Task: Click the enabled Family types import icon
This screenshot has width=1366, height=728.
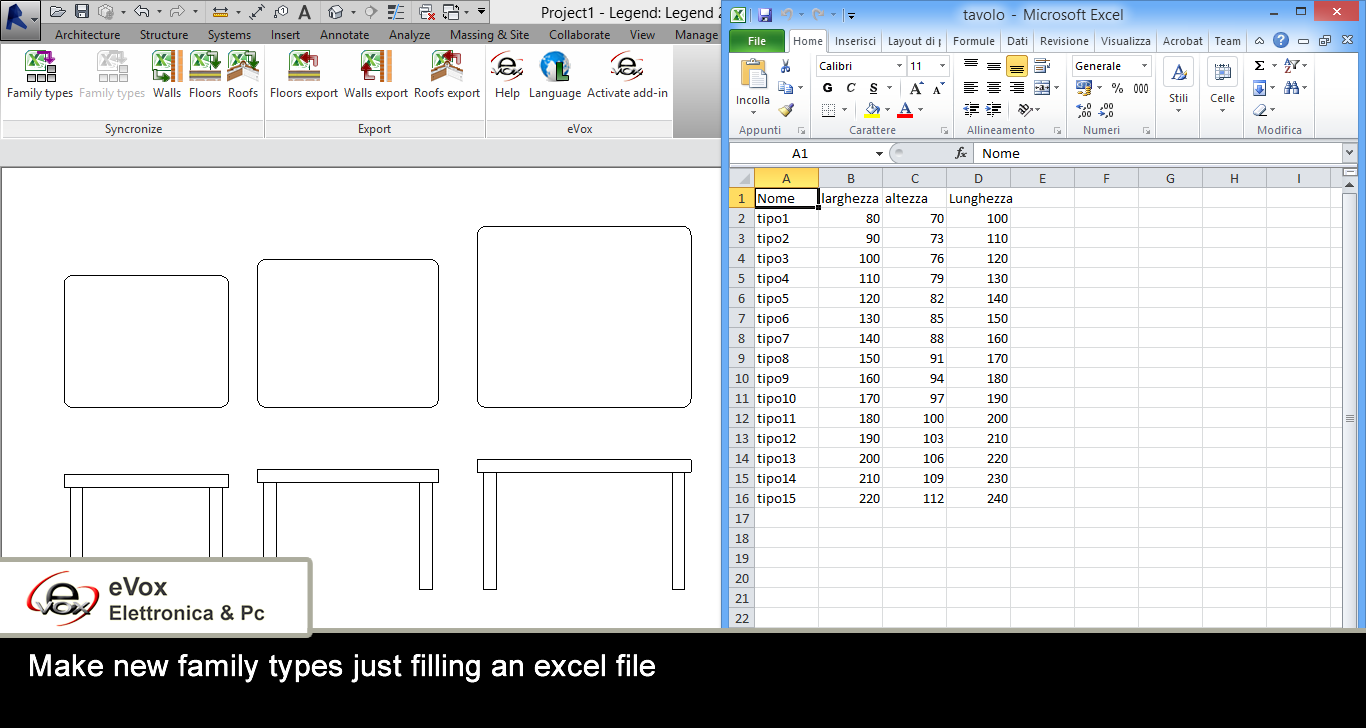Action: click(x=40, y=75)
